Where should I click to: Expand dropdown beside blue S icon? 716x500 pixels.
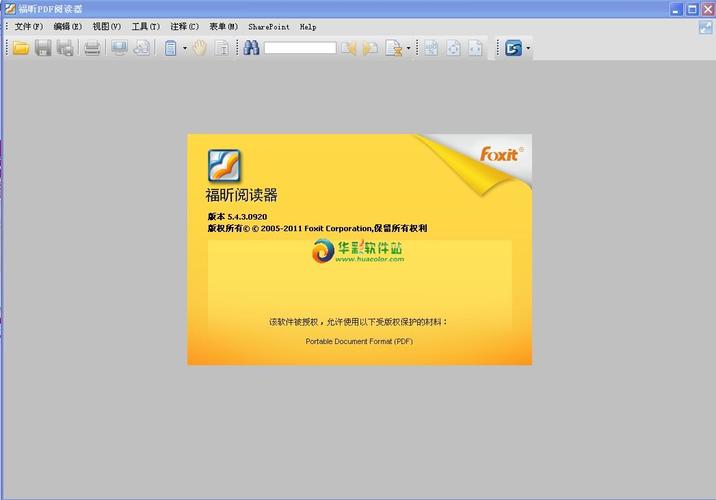pos(528,48)
